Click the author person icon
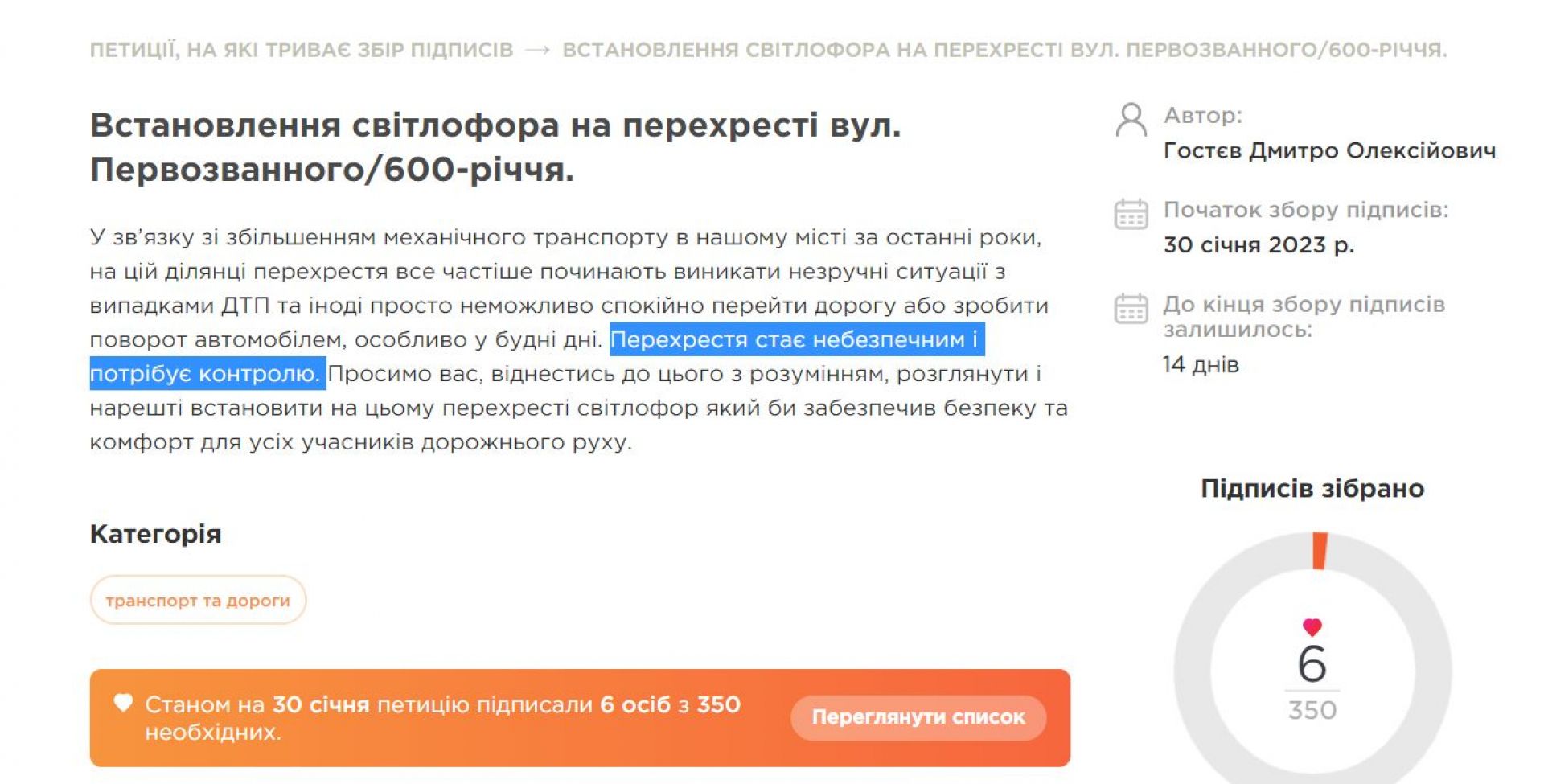Screen dimensions: 1544x784 click(x=1131, y=121)
